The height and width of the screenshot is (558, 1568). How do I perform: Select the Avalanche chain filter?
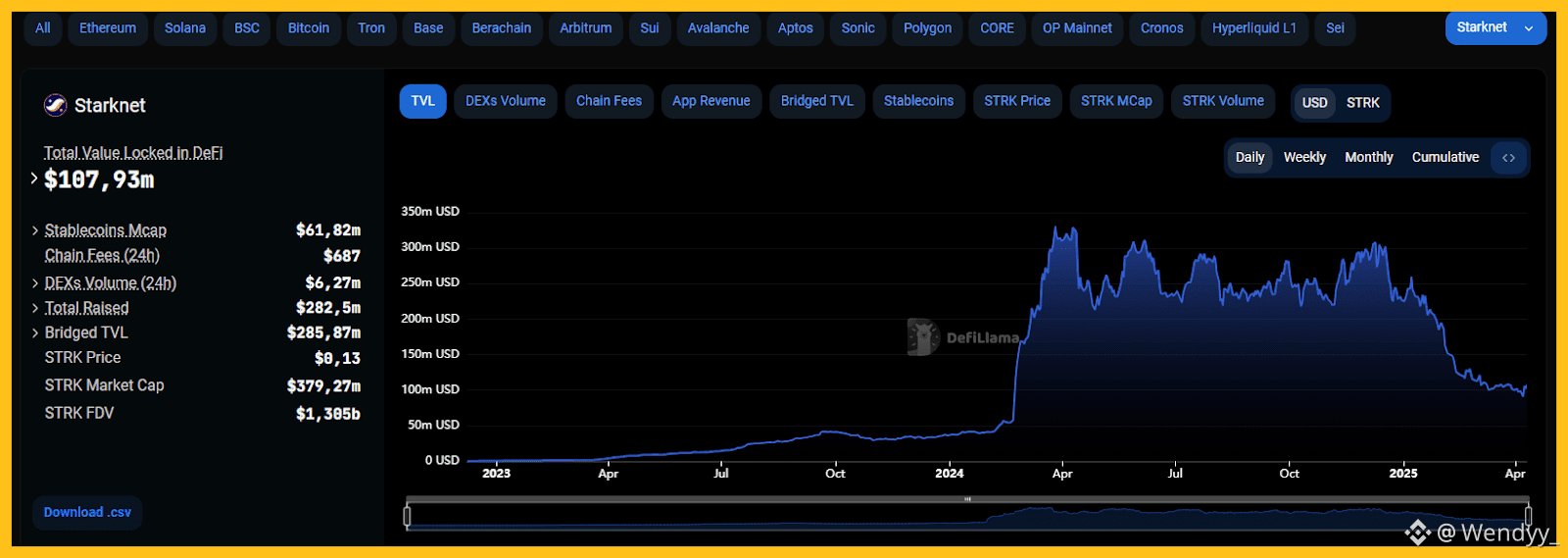pos(718,28)
